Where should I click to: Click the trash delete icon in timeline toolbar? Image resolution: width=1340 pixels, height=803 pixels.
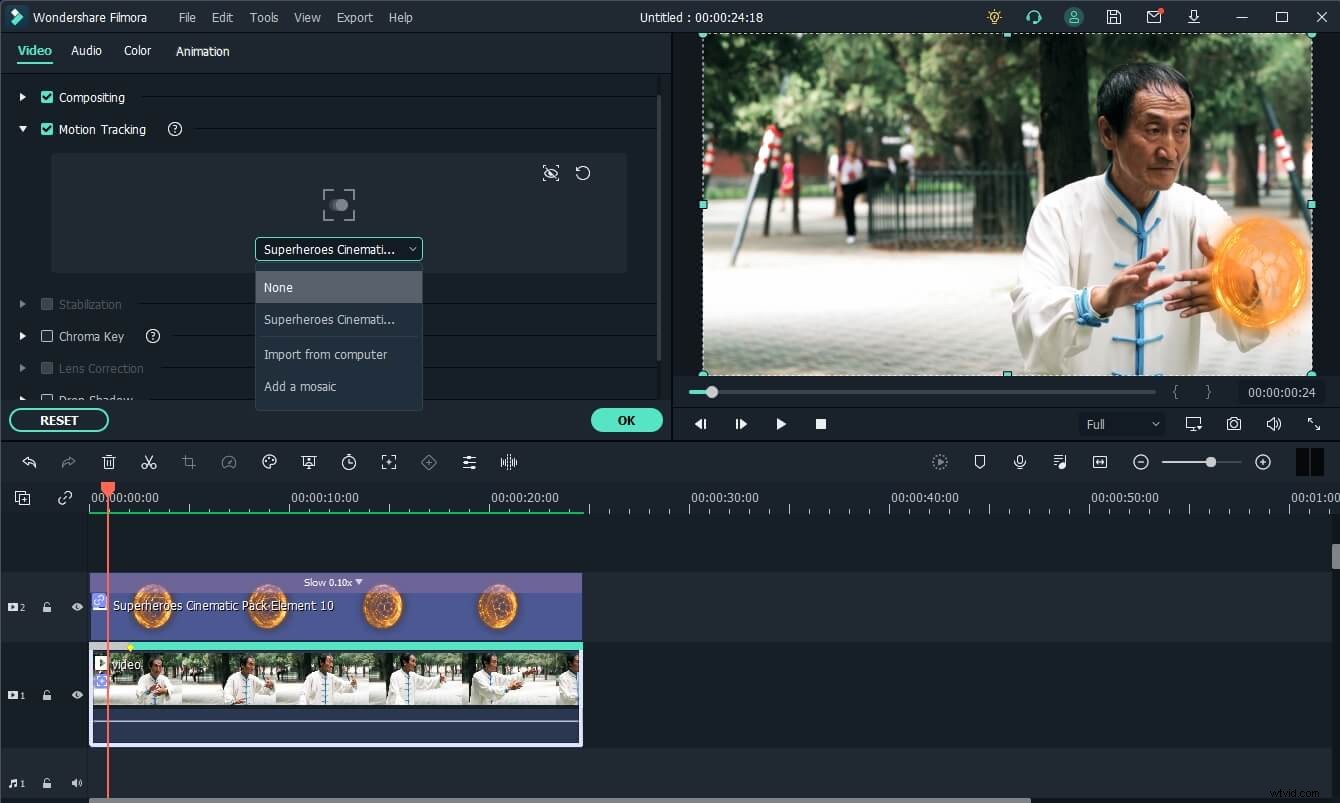(x=109, y=462)
